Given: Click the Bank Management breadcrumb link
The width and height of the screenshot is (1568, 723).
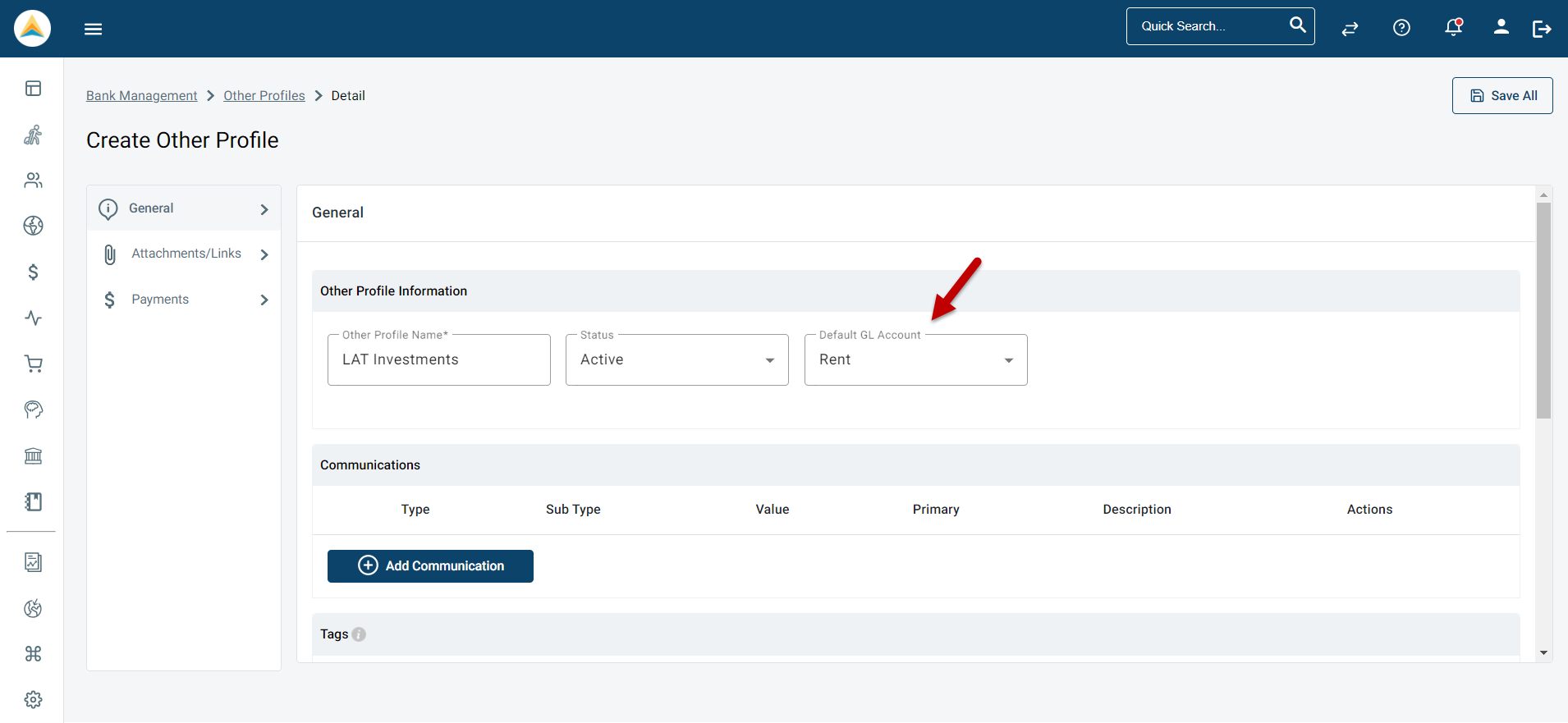Looking at the screenshot, I should pos(141,96).
